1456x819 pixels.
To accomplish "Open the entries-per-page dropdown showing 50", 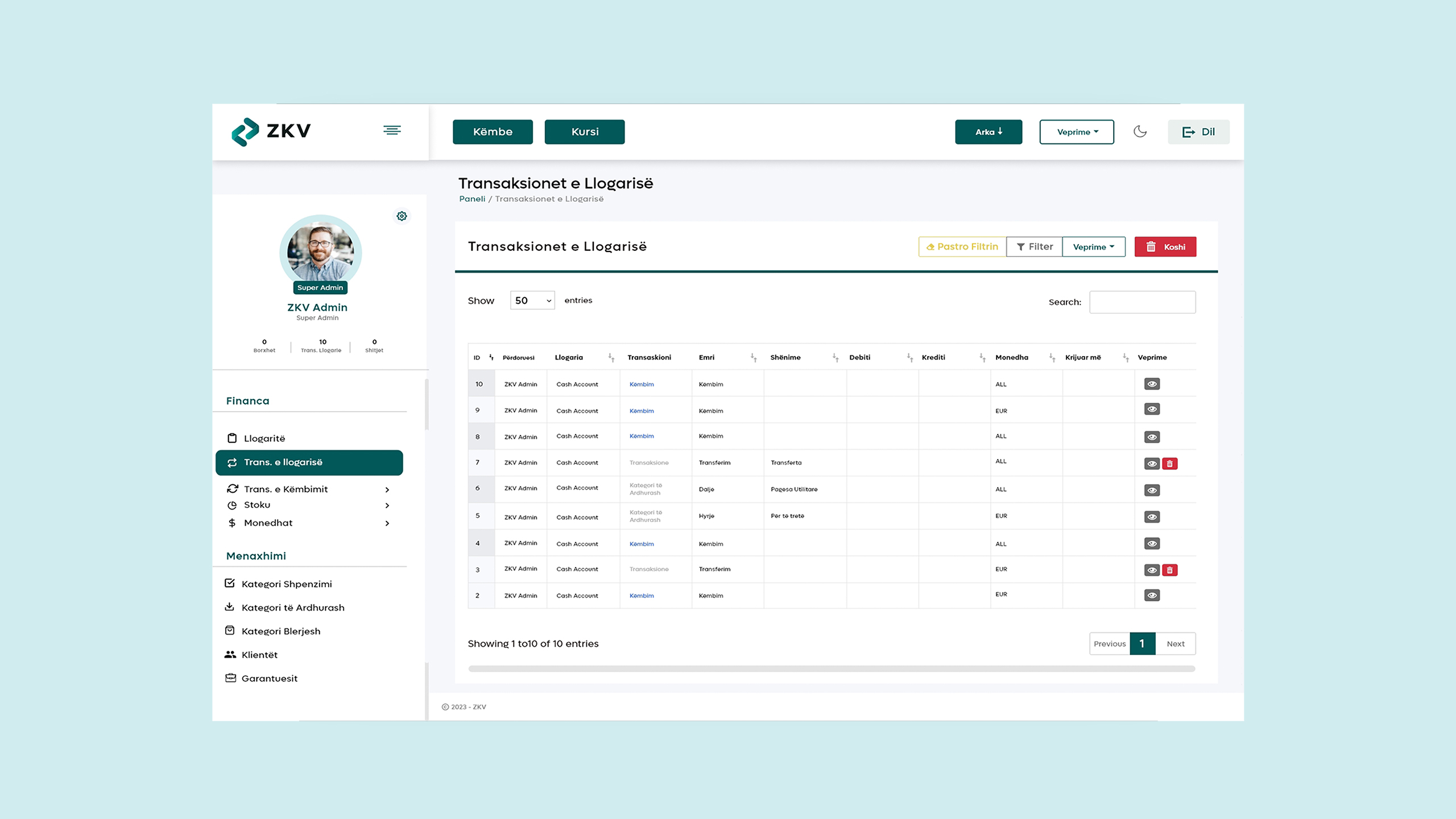I will point(532,300).
